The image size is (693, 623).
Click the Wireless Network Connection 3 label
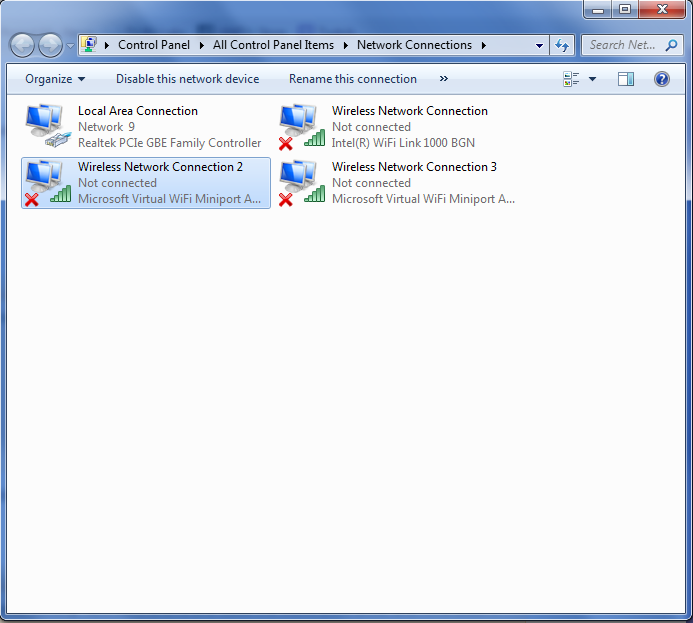(x=414, y=167)
